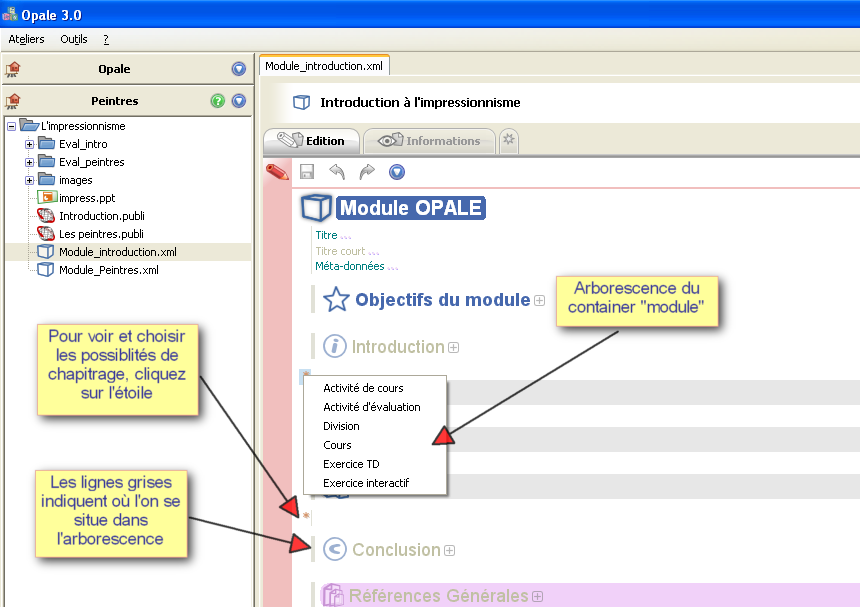Click the orange insert star above Conclusion
Image resolution: width=860 pixels, height=607 pixels.
click(x=306, y=515)
